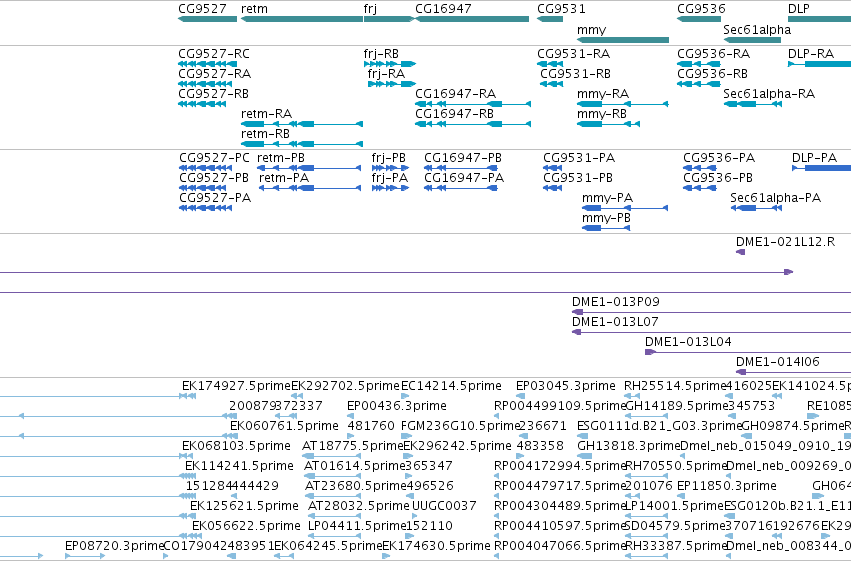Click the CG9527 gene label
Viewport: 851px width, 561px height.
point(202,9)
